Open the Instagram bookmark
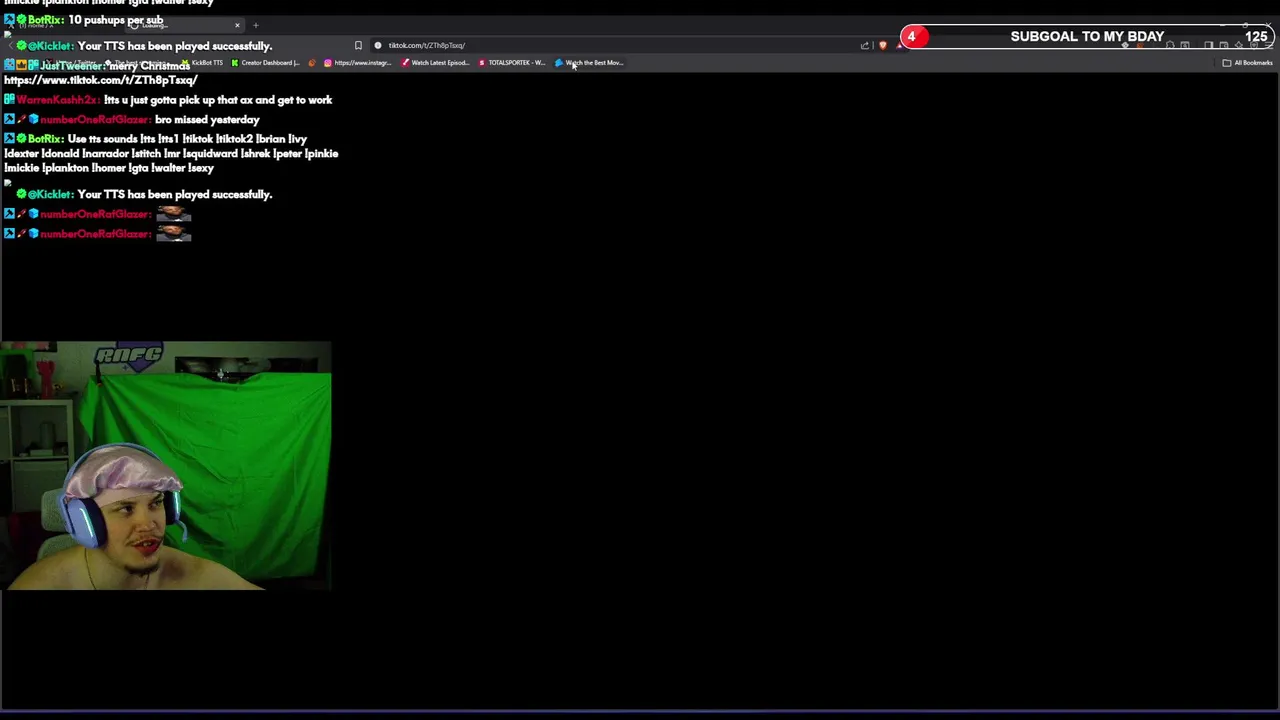Screen dimensions: 1280x720 coord(357,63)
